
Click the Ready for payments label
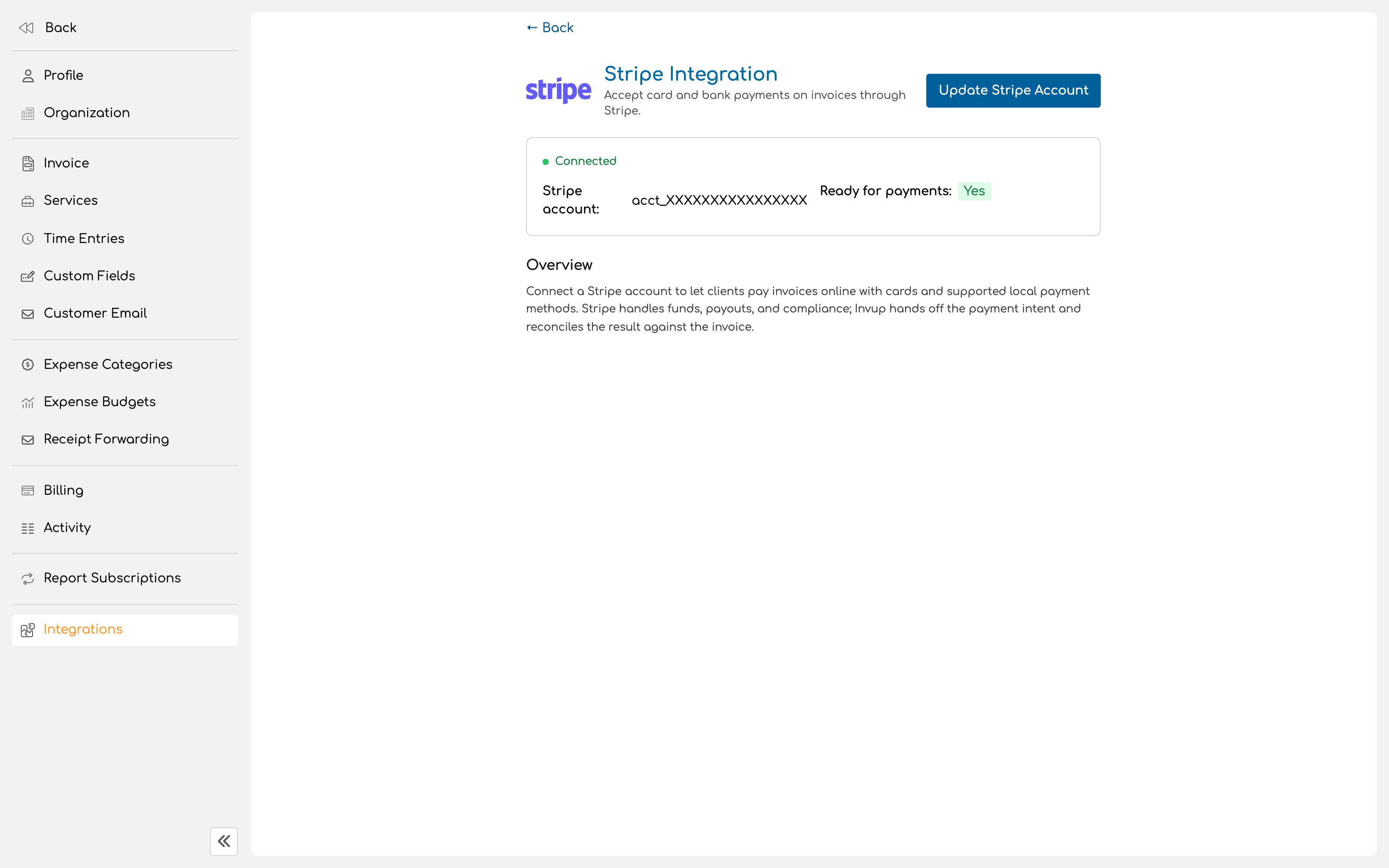click(x=885, y=191)
